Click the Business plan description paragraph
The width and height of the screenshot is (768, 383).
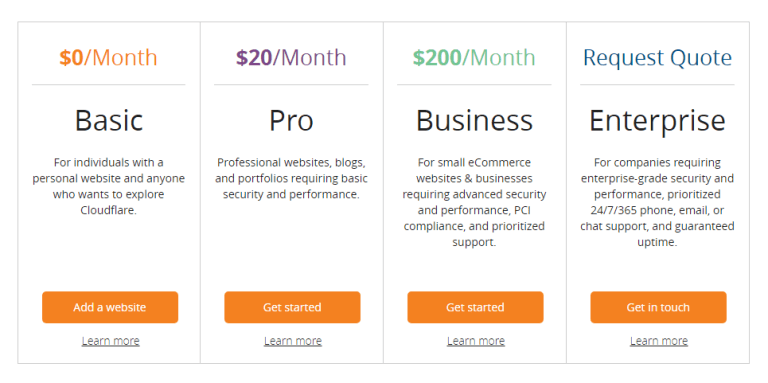pyautogui.click(x=474, y=202)
